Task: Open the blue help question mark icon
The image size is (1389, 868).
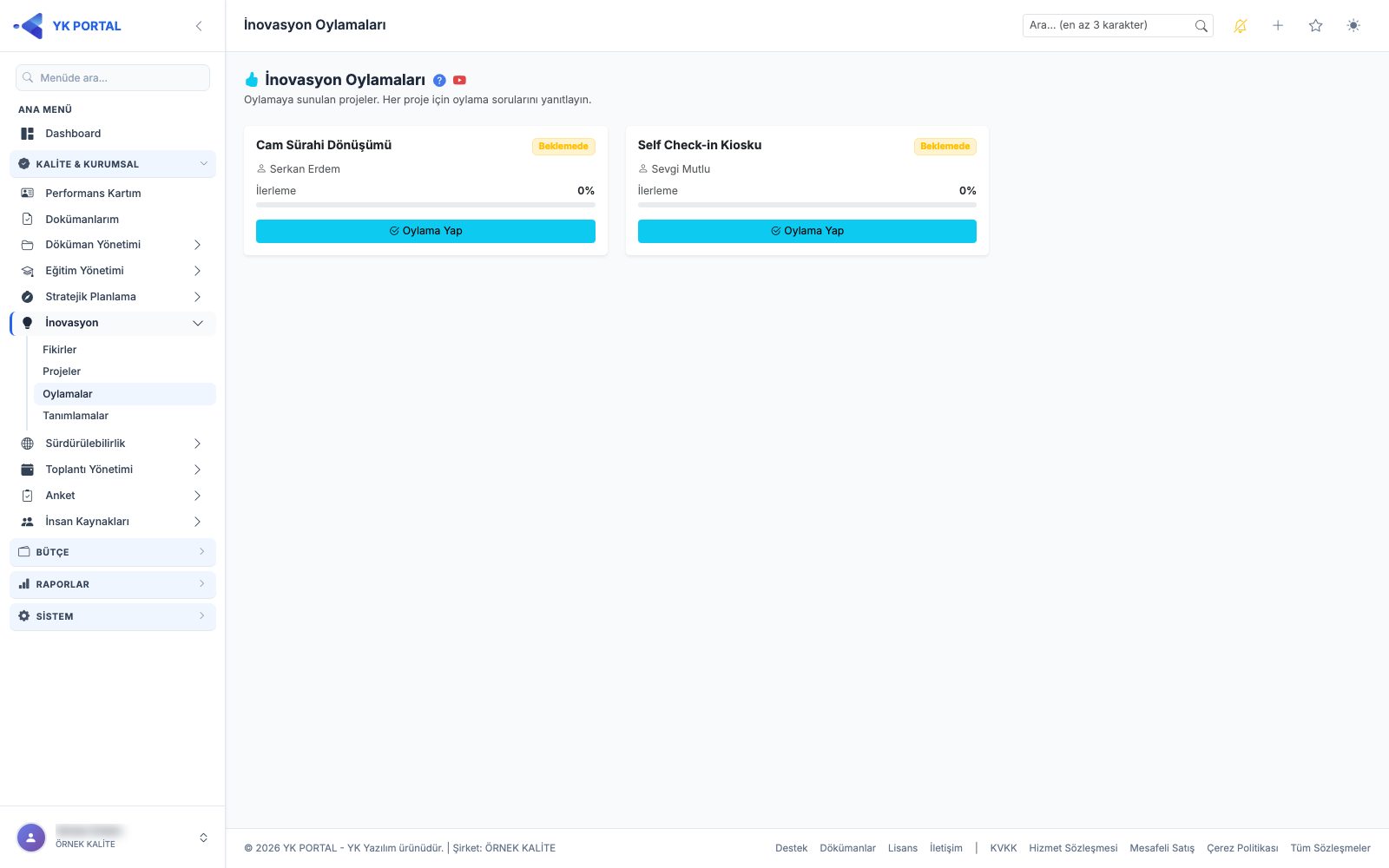Action: point(439,80)
